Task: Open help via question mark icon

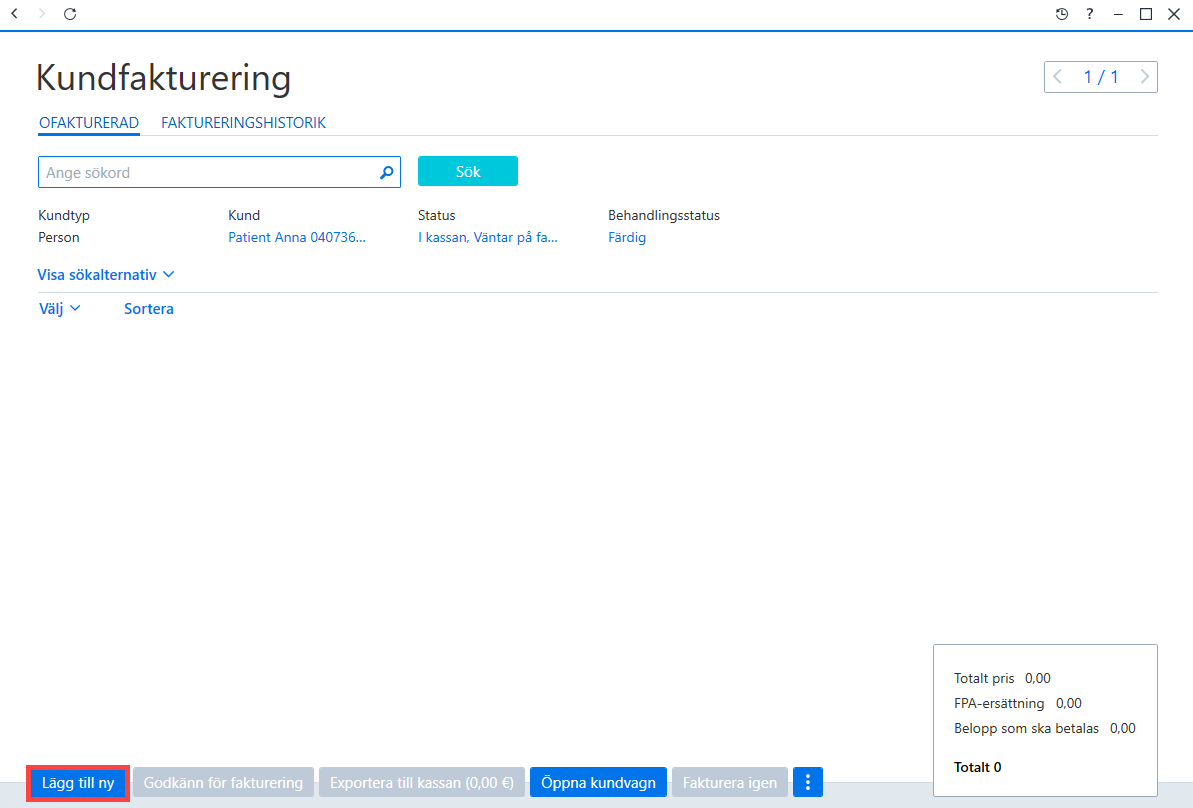Action: [x=1090, y=14]
